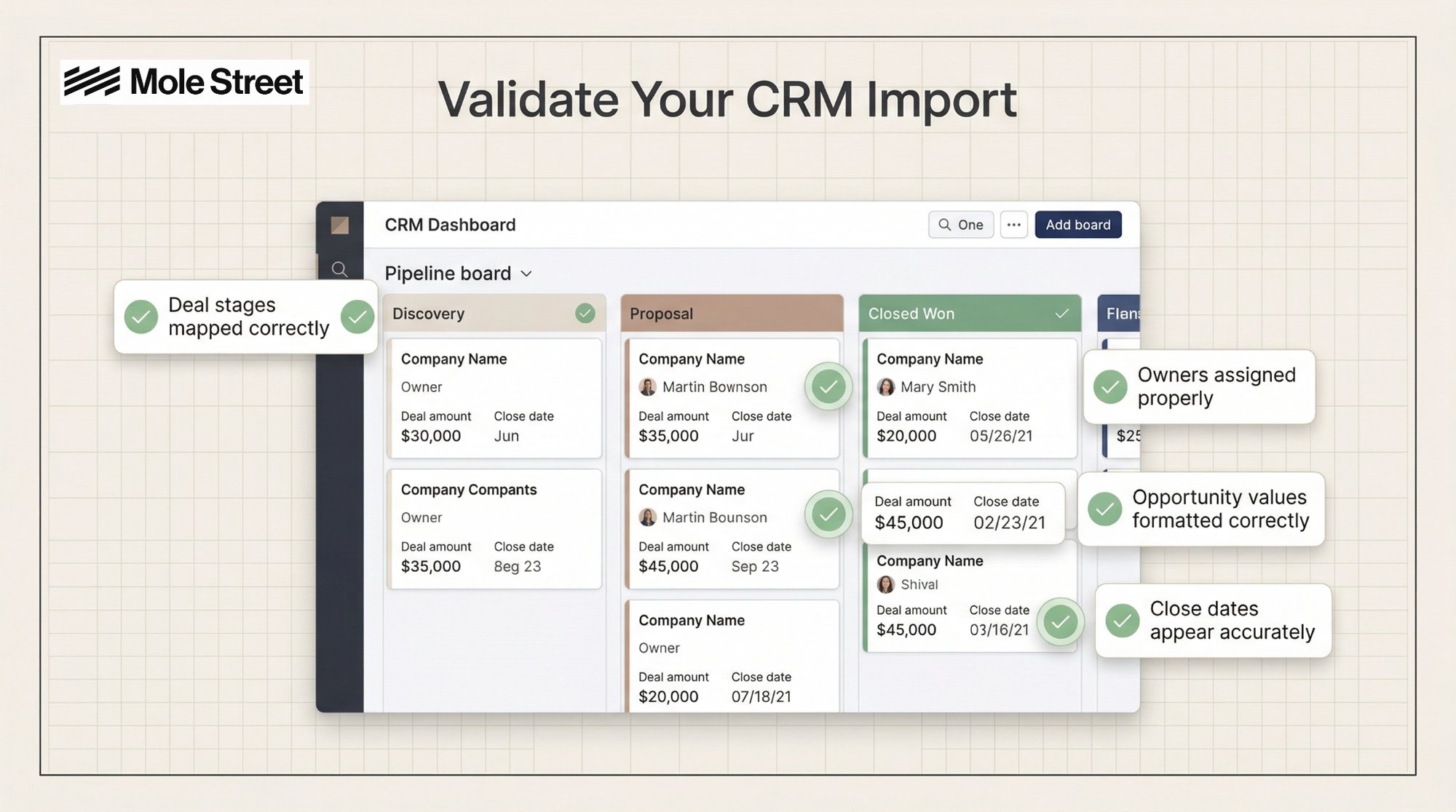
Task: Click the search field labeled One
Action: 961,225
